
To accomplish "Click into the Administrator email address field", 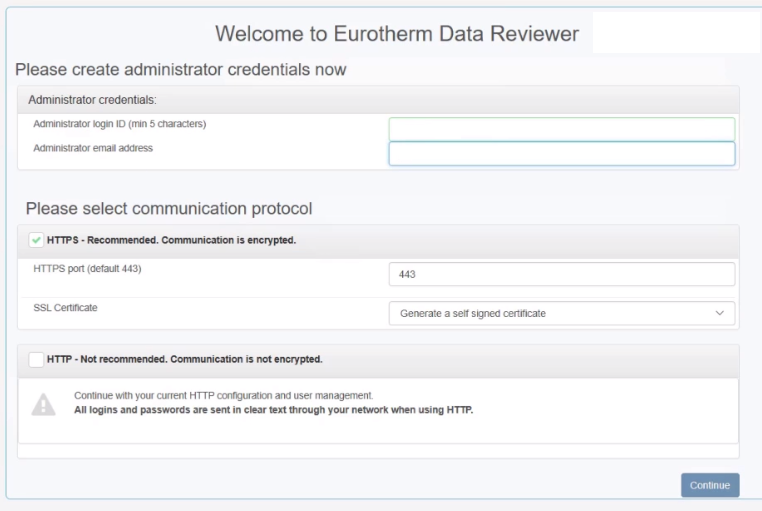I will (x=562, y=153).
